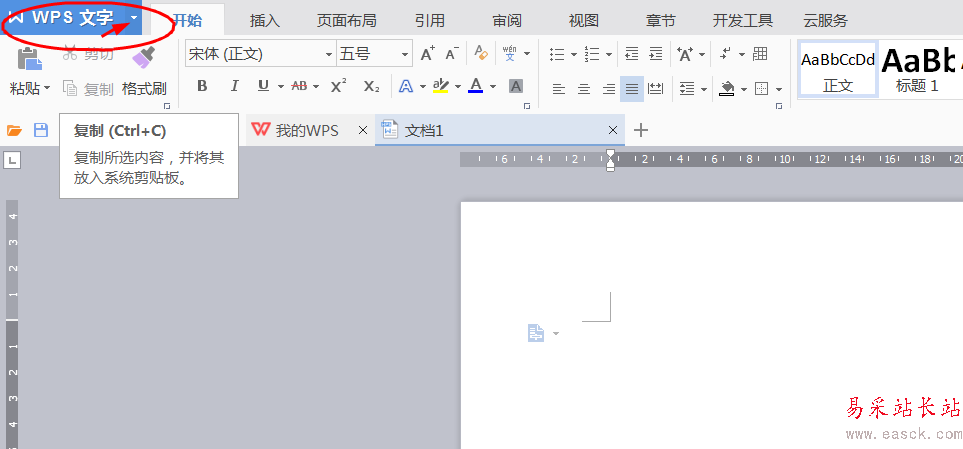Decrease font size with A- icon
Image resolution: width=963 pixels, height=449 pixels.
[452, 54]
